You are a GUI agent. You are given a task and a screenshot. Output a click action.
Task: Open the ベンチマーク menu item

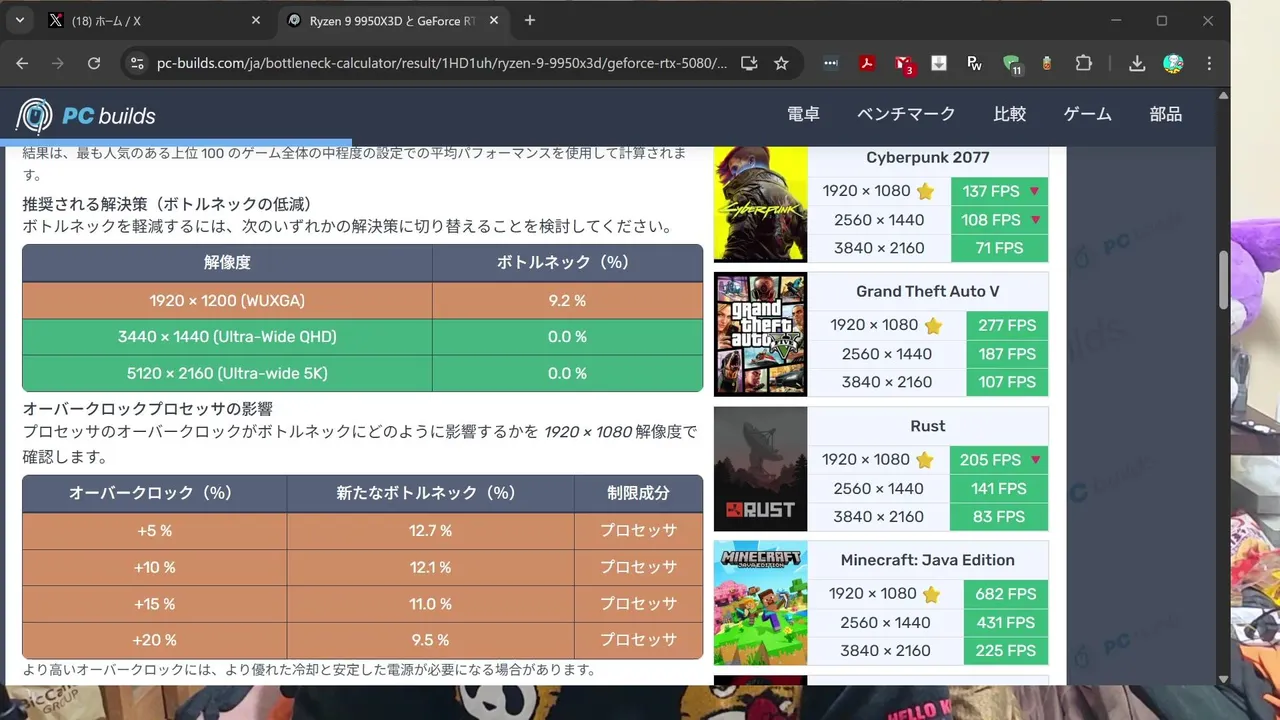point(906,114)
